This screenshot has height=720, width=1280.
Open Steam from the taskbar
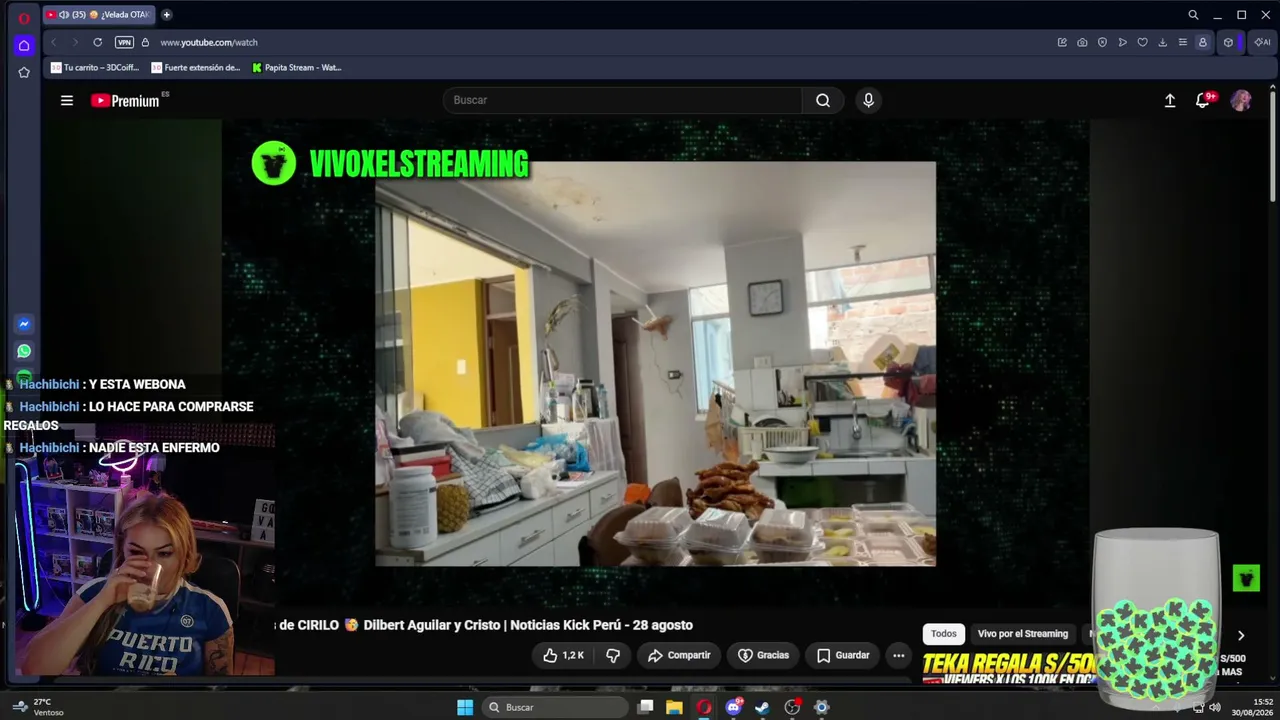762,707
